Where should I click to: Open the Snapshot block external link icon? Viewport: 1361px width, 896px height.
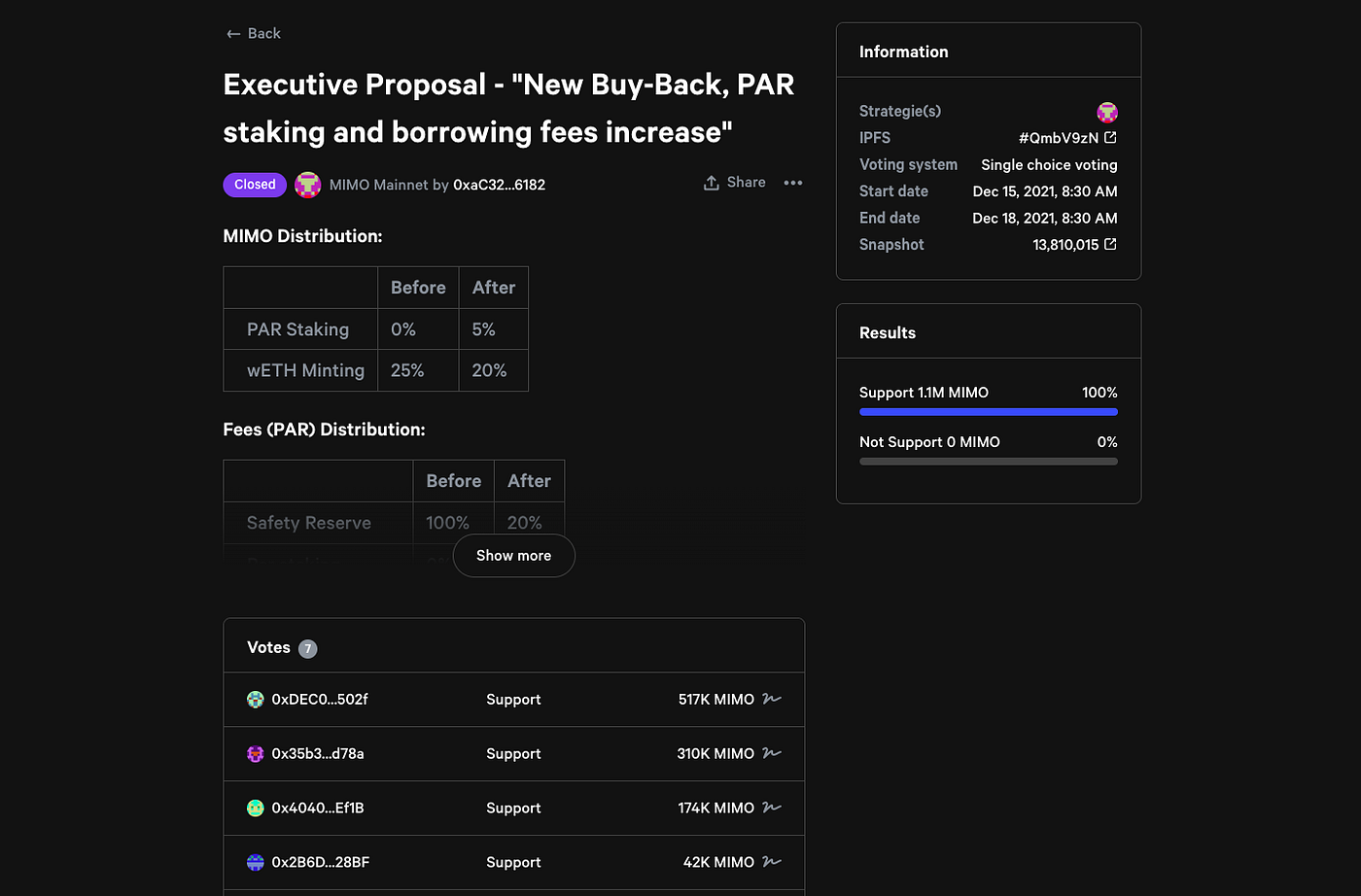coord(1110,245)
